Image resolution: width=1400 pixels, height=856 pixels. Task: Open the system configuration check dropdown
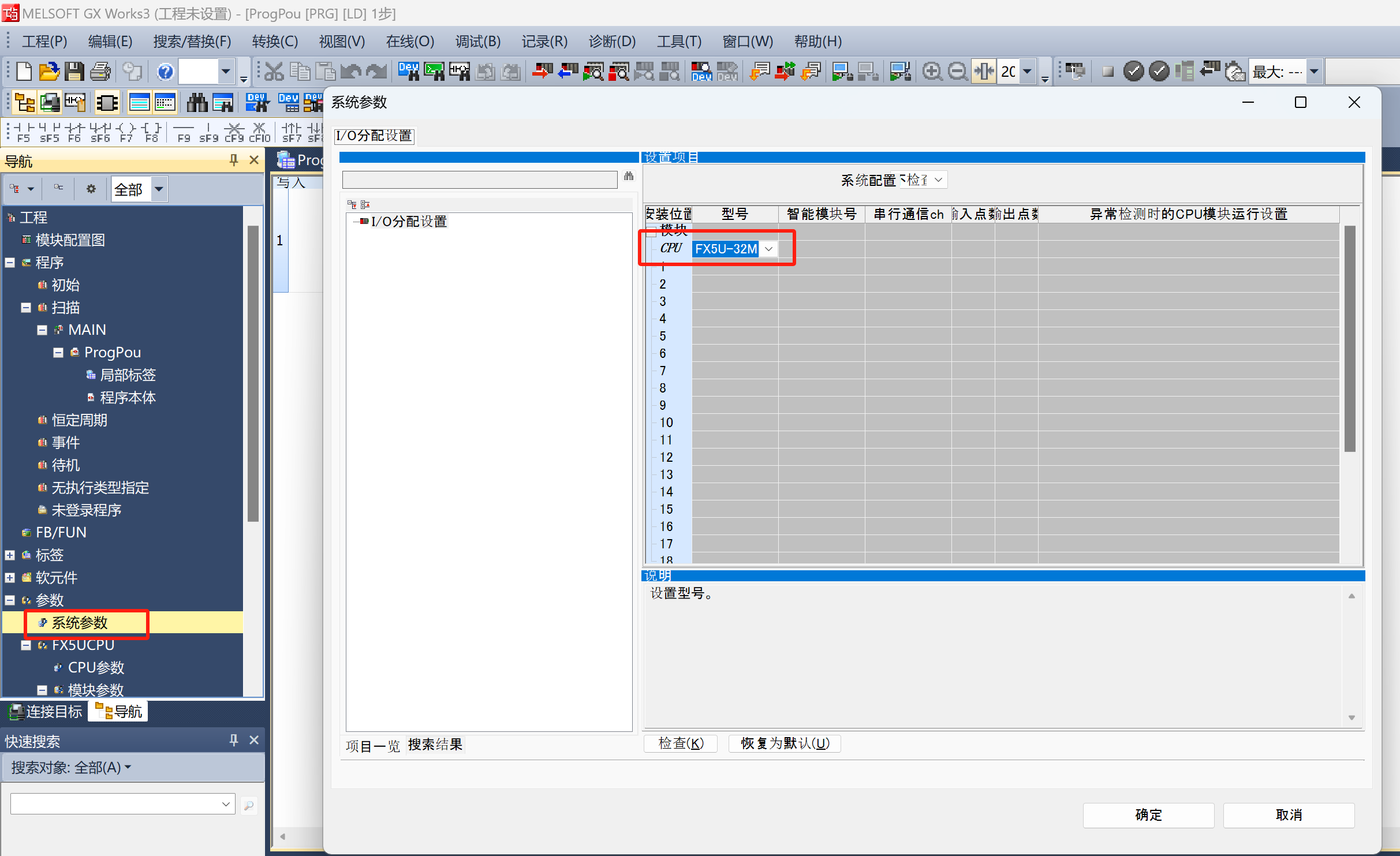[x=938, y=180]
